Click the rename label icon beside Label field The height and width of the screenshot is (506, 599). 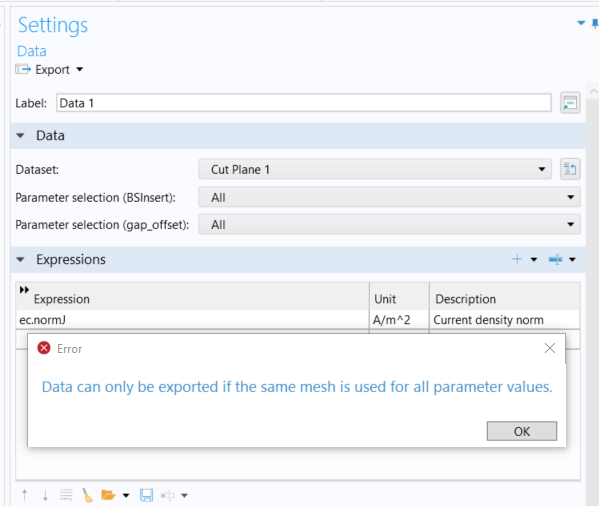click(570, 103)
